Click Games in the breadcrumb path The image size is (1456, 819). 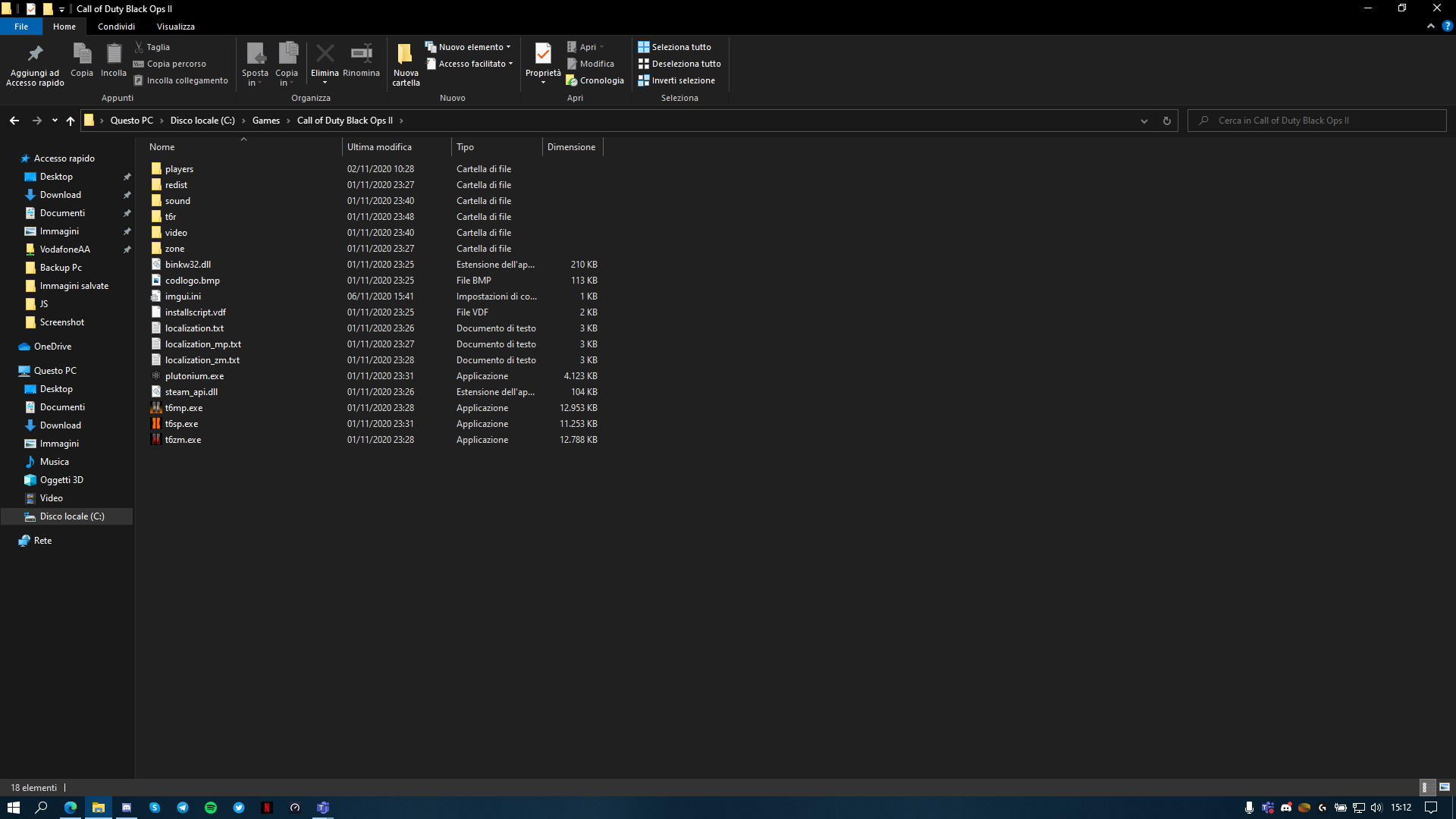point(265,121)
